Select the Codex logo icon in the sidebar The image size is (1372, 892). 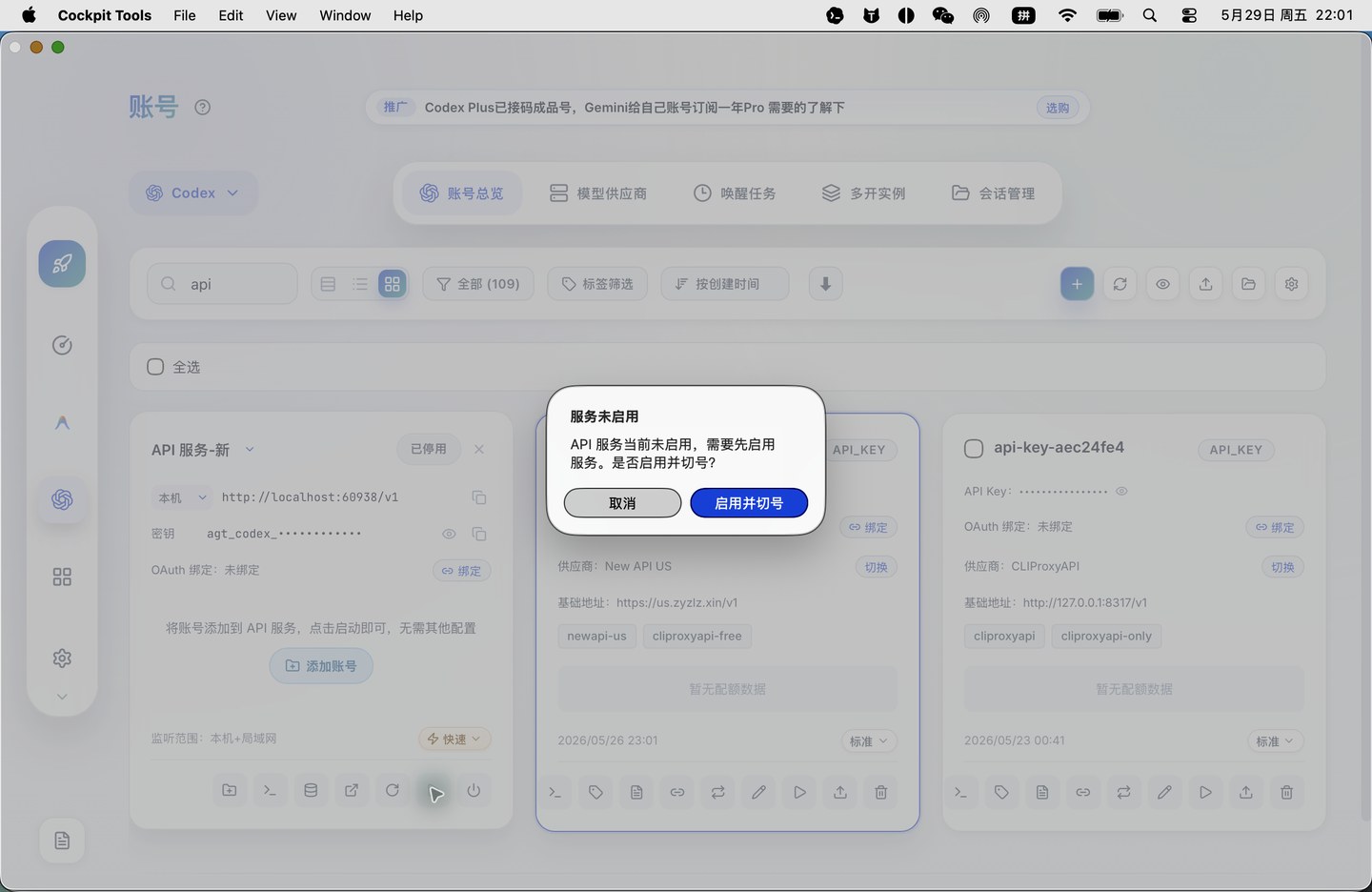click(x=62, y=499)
